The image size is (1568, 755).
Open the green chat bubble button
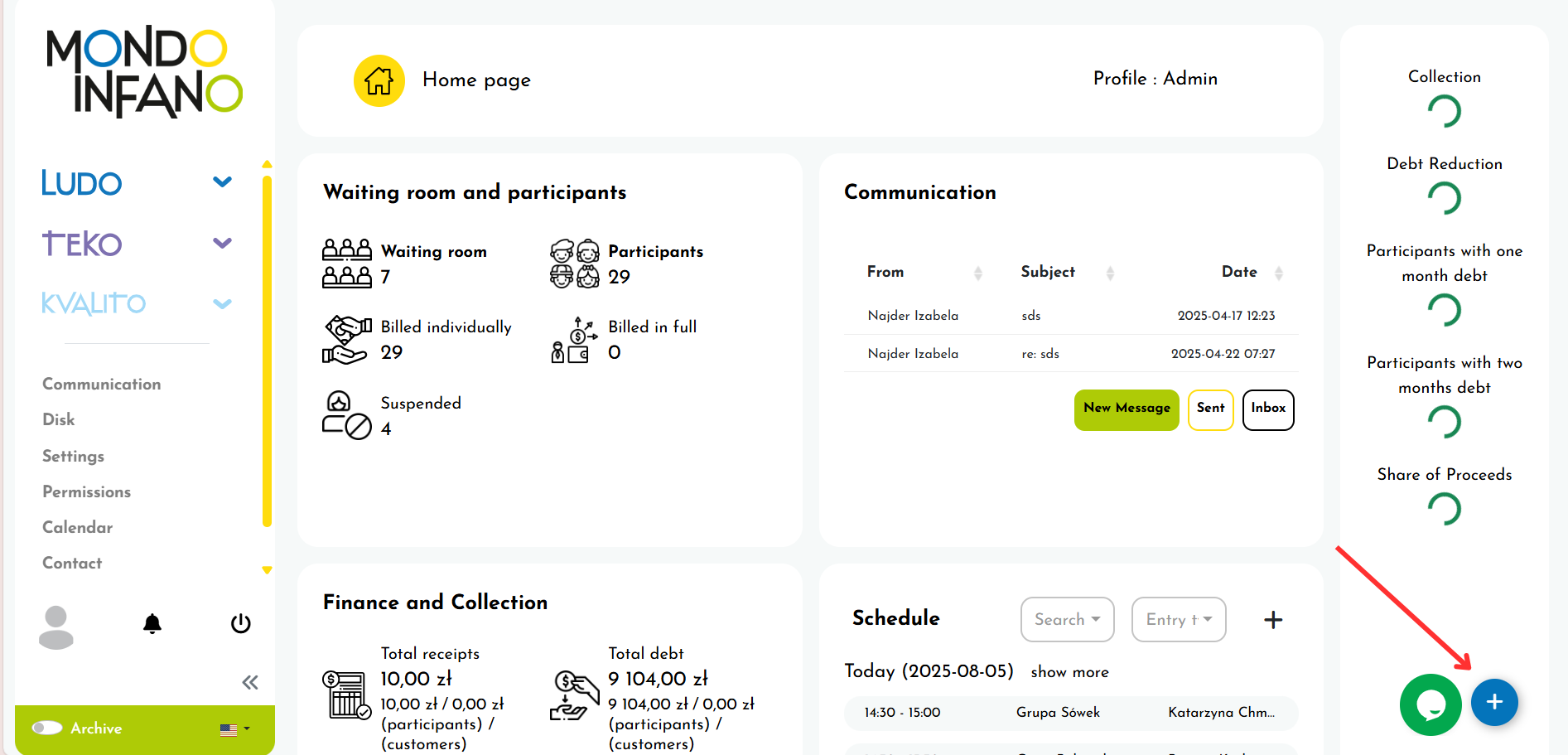click(1430, 704)
